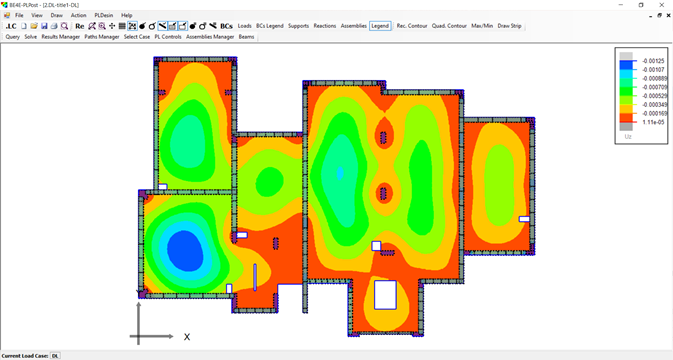Open the Draw menu
The image size is (673, 360).
(57, 15)
